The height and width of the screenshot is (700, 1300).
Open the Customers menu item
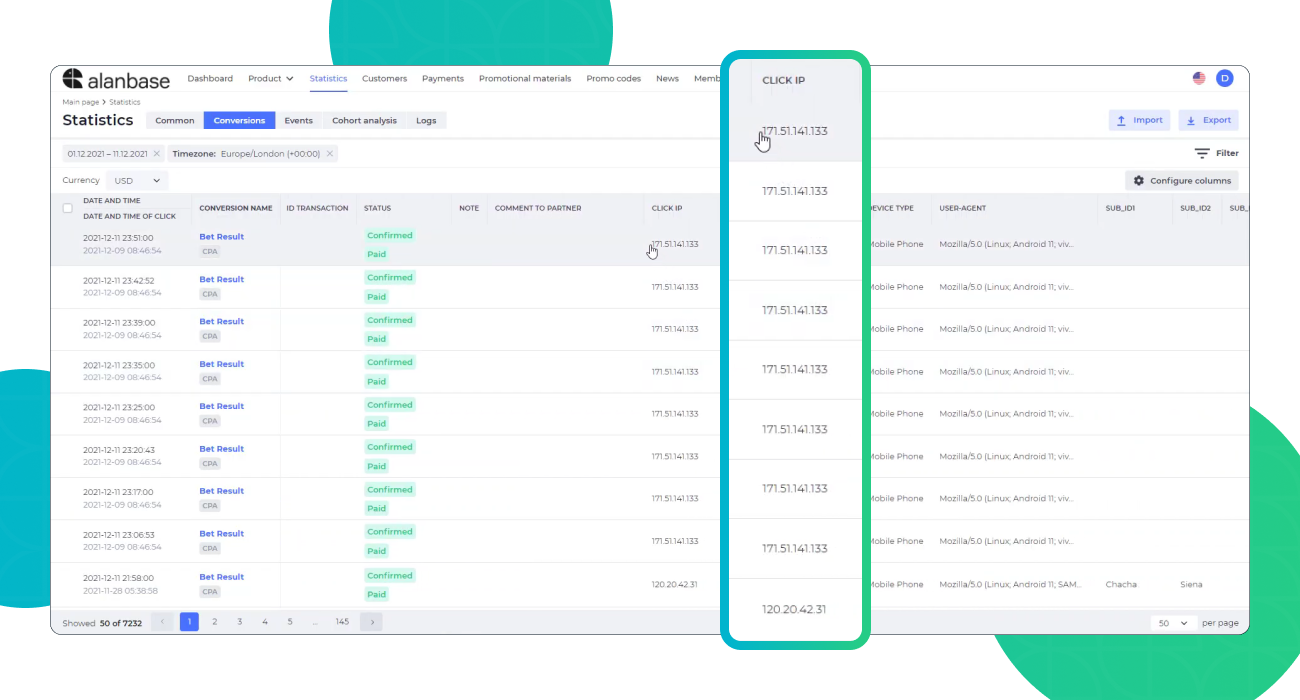tap(384, 79)
